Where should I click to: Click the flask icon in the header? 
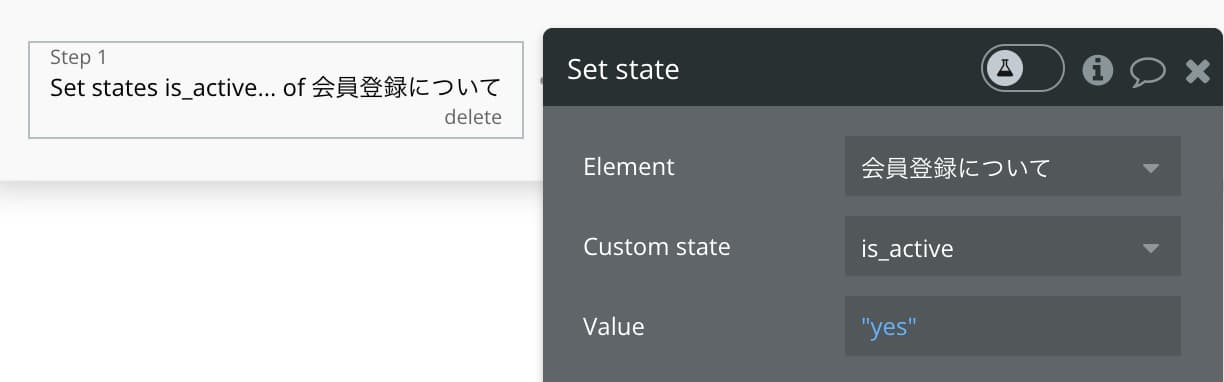pyautogui.click(x=1005, y=68)
